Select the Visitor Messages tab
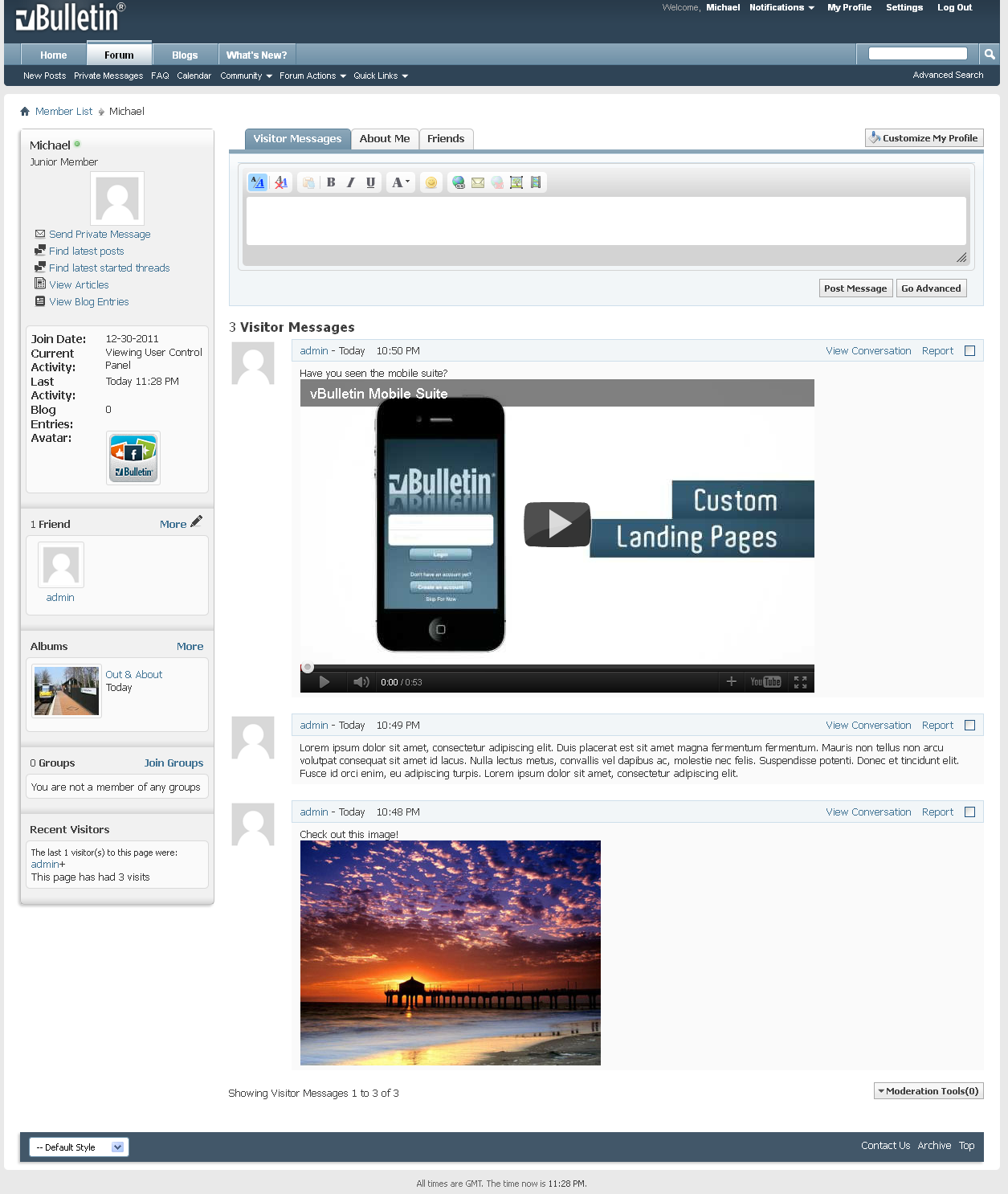This screenshot has height=1194, width=1008. click(x=297, y=139)
